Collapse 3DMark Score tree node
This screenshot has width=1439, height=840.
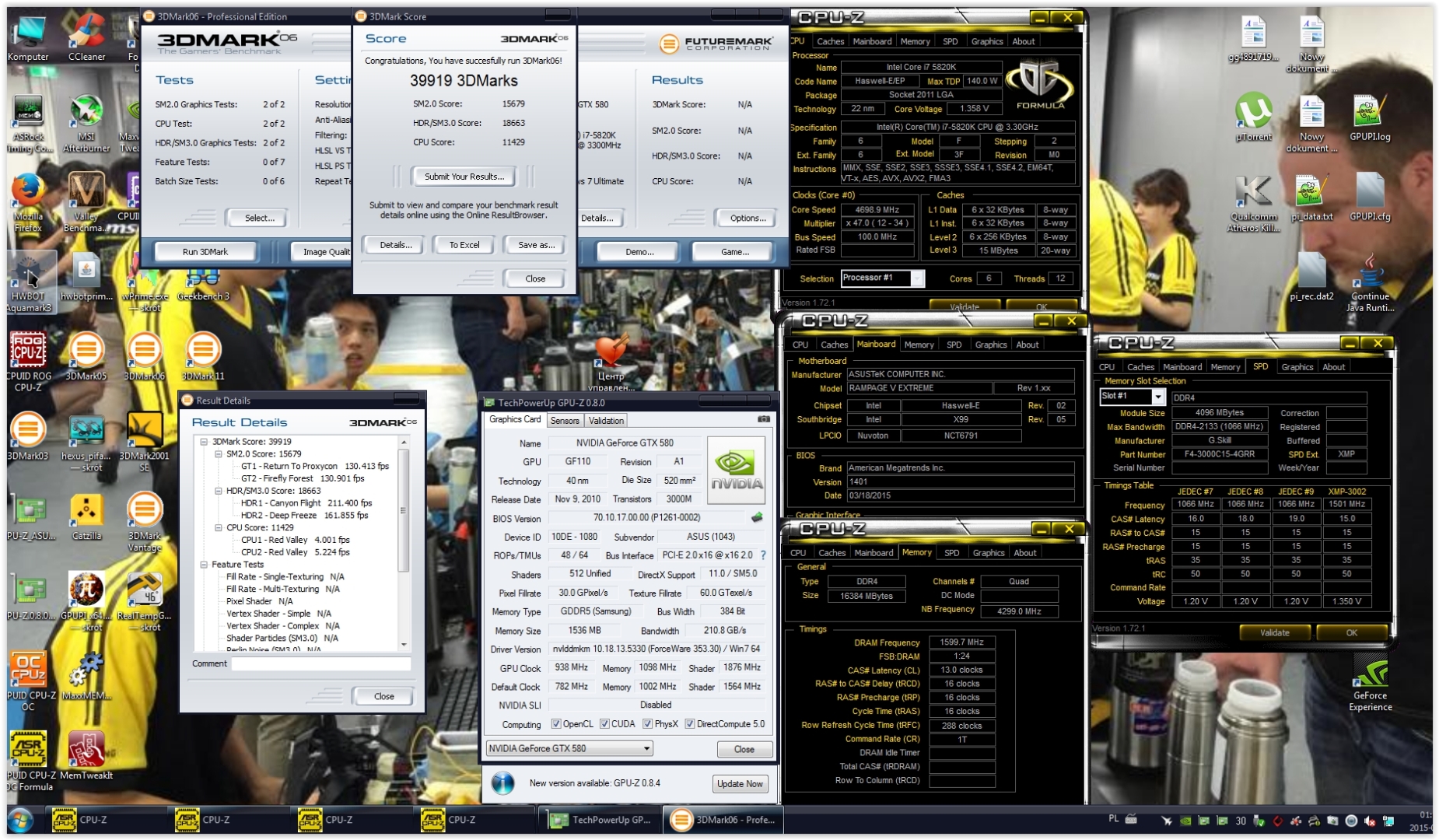(x=204, y=442)
